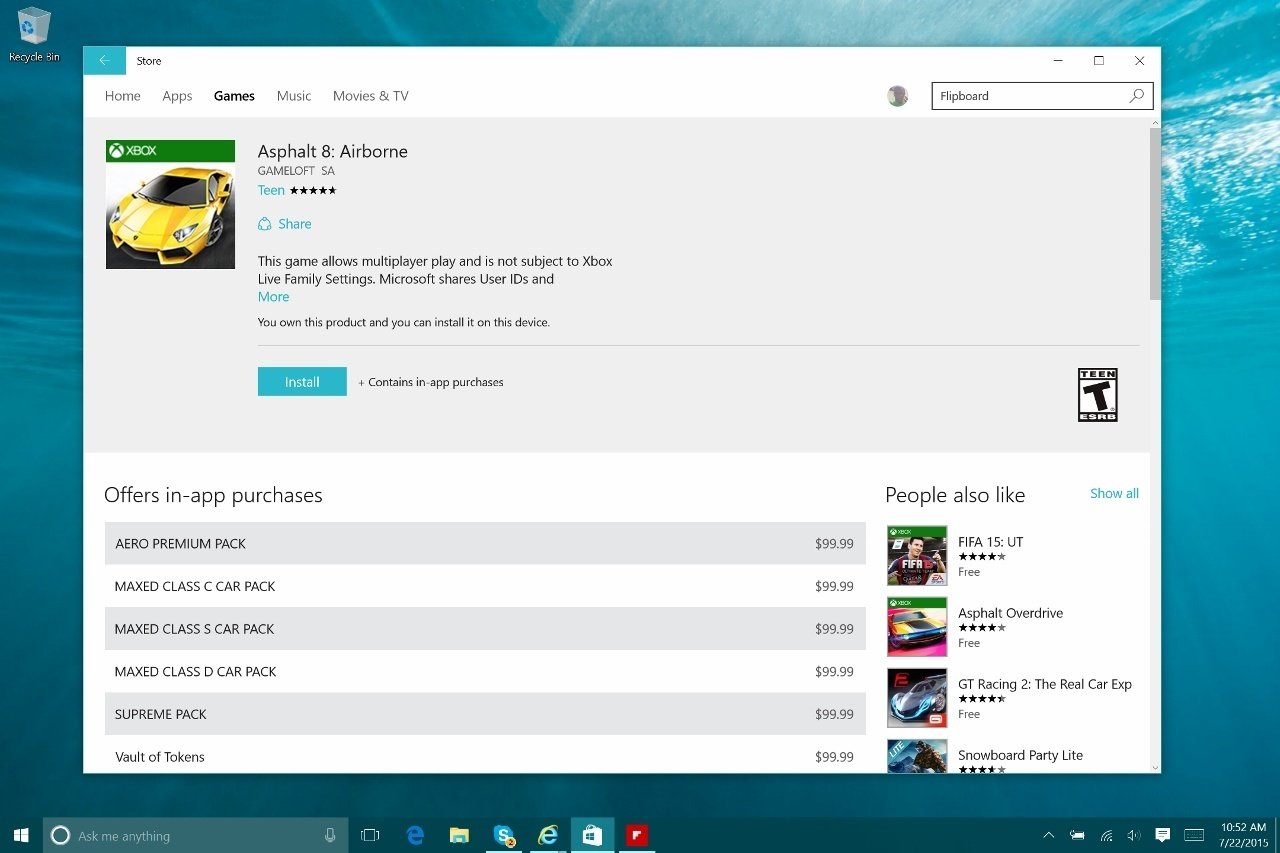
Task: Go back using the Store back arrow
Action: [104, 61]
